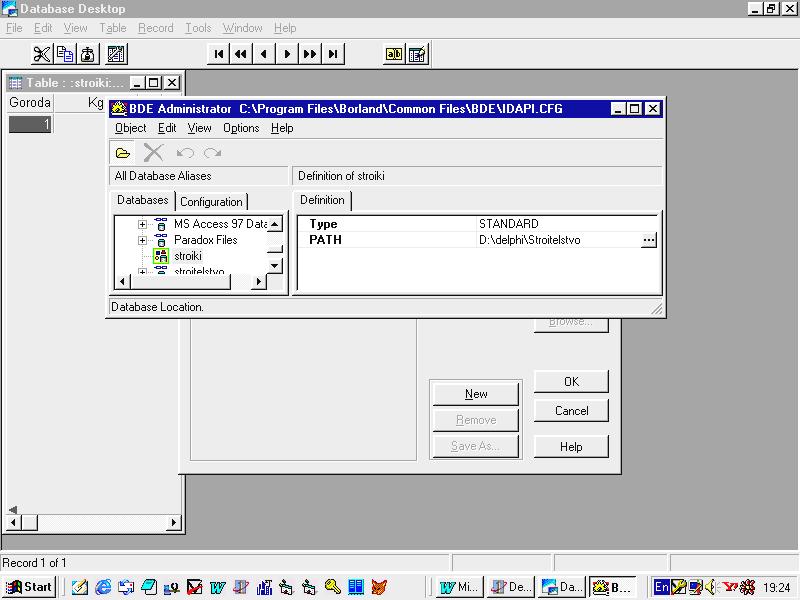Click right arrow of table window horizontal scrollbar
This screenshot has width=800, height=600.
click(x=173, y=522)
